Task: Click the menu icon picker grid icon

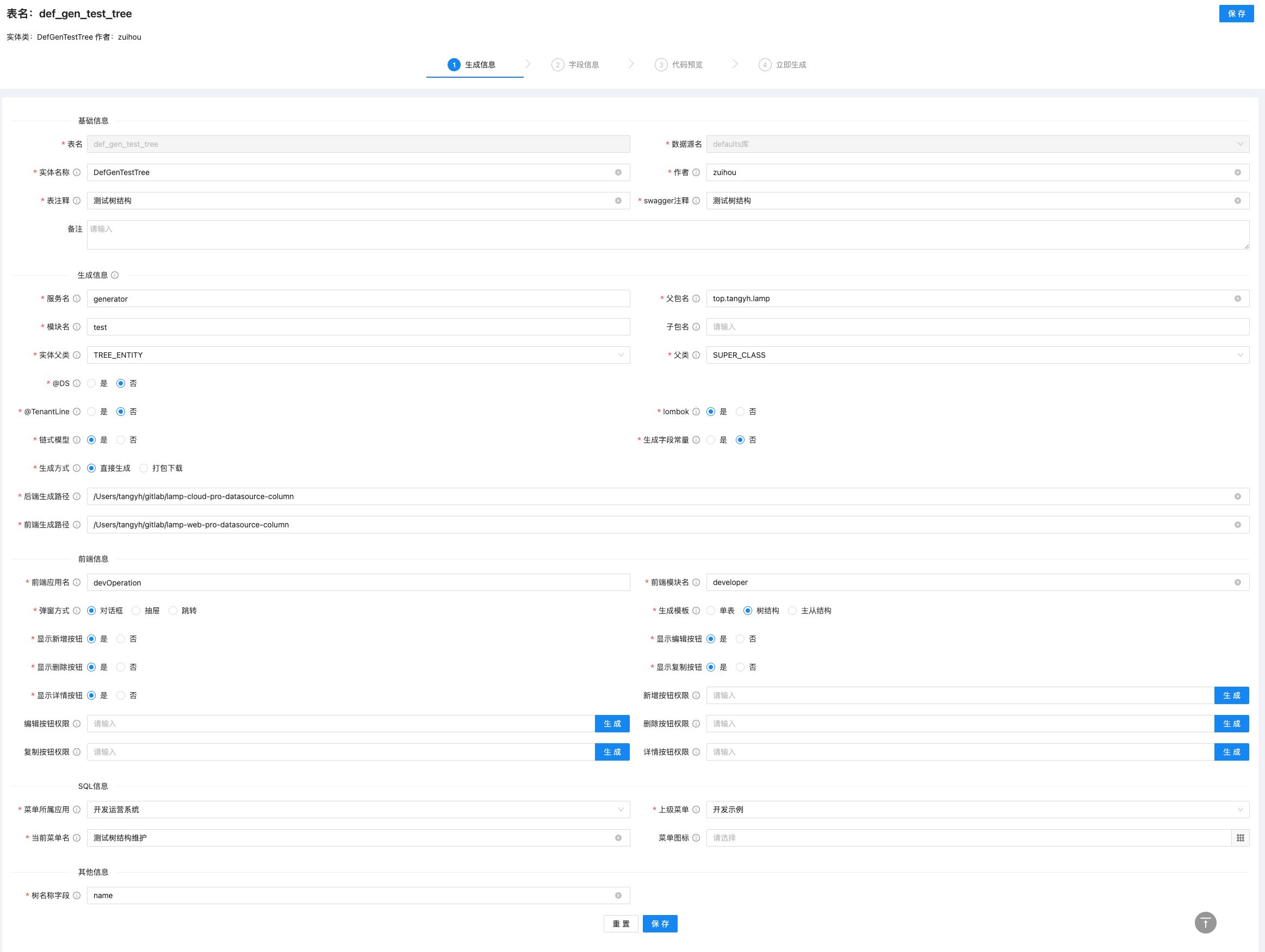Action: tap(1240, 838)
